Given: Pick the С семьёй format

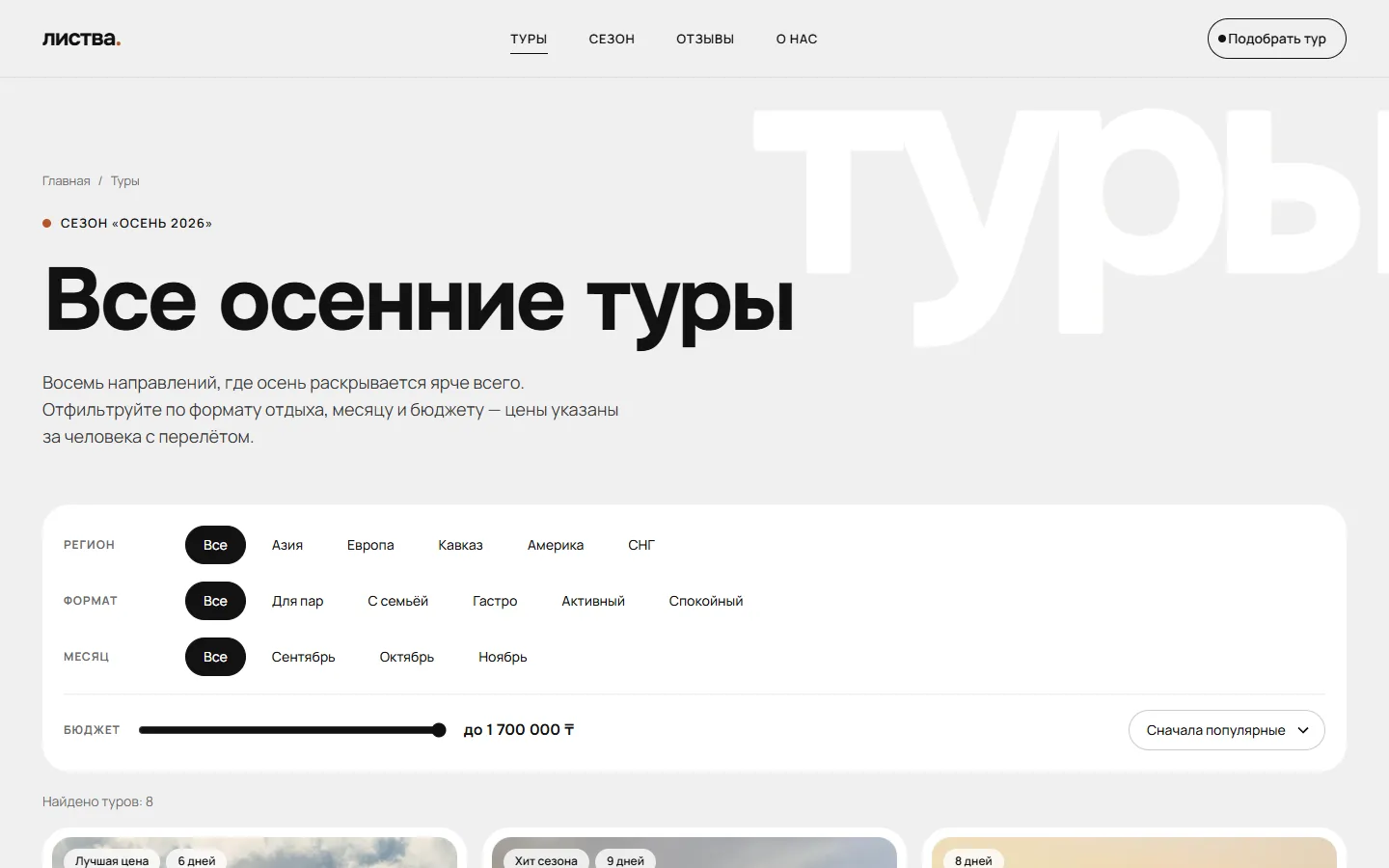Looking at the screenshot, I should (x=397, y=601).
